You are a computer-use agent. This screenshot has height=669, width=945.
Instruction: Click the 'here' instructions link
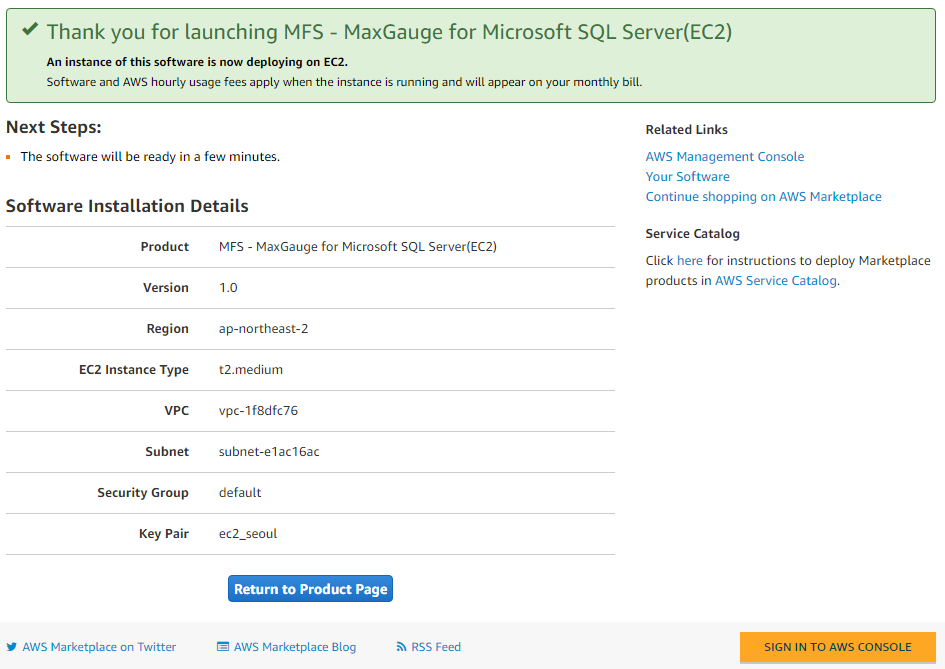tap(689, 260)
